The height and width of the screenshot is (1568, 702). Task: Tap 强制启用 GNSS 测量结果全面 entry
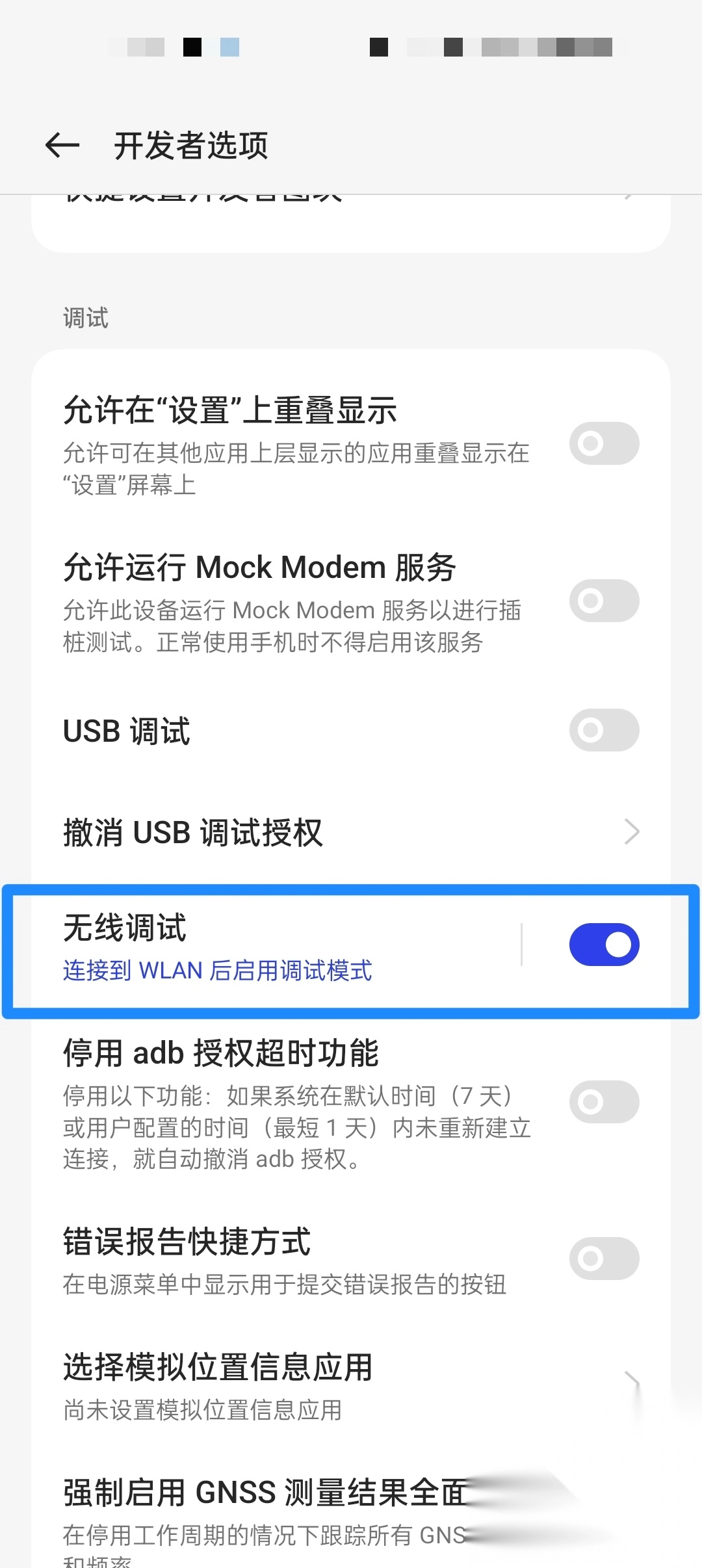point(351,1515)
